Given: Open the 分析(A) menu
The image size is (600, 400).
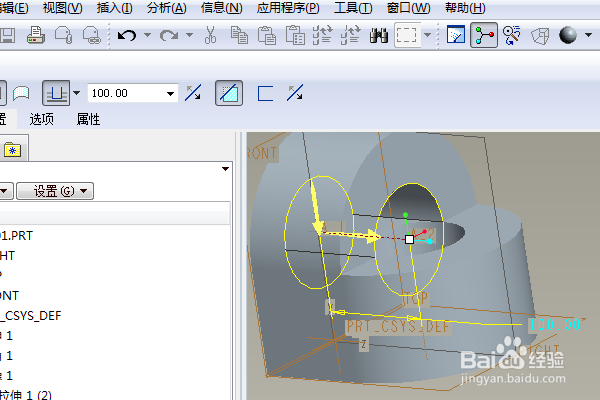Looking at the screenshot, I should pyautogui.click(x=166, y=8).
